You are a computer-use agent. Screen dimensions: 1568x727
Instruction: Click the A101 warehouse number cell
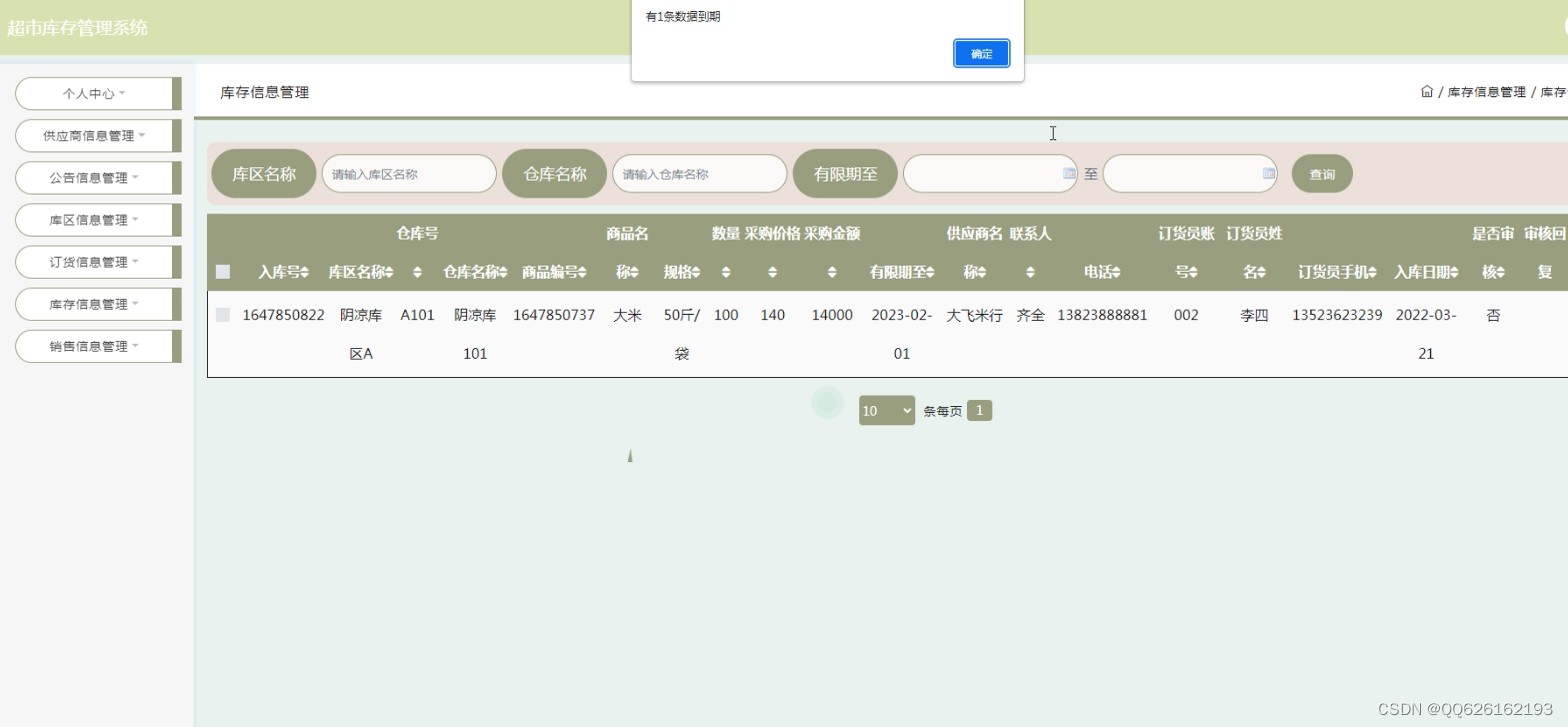pyautogui.click(x=417, y=315)
